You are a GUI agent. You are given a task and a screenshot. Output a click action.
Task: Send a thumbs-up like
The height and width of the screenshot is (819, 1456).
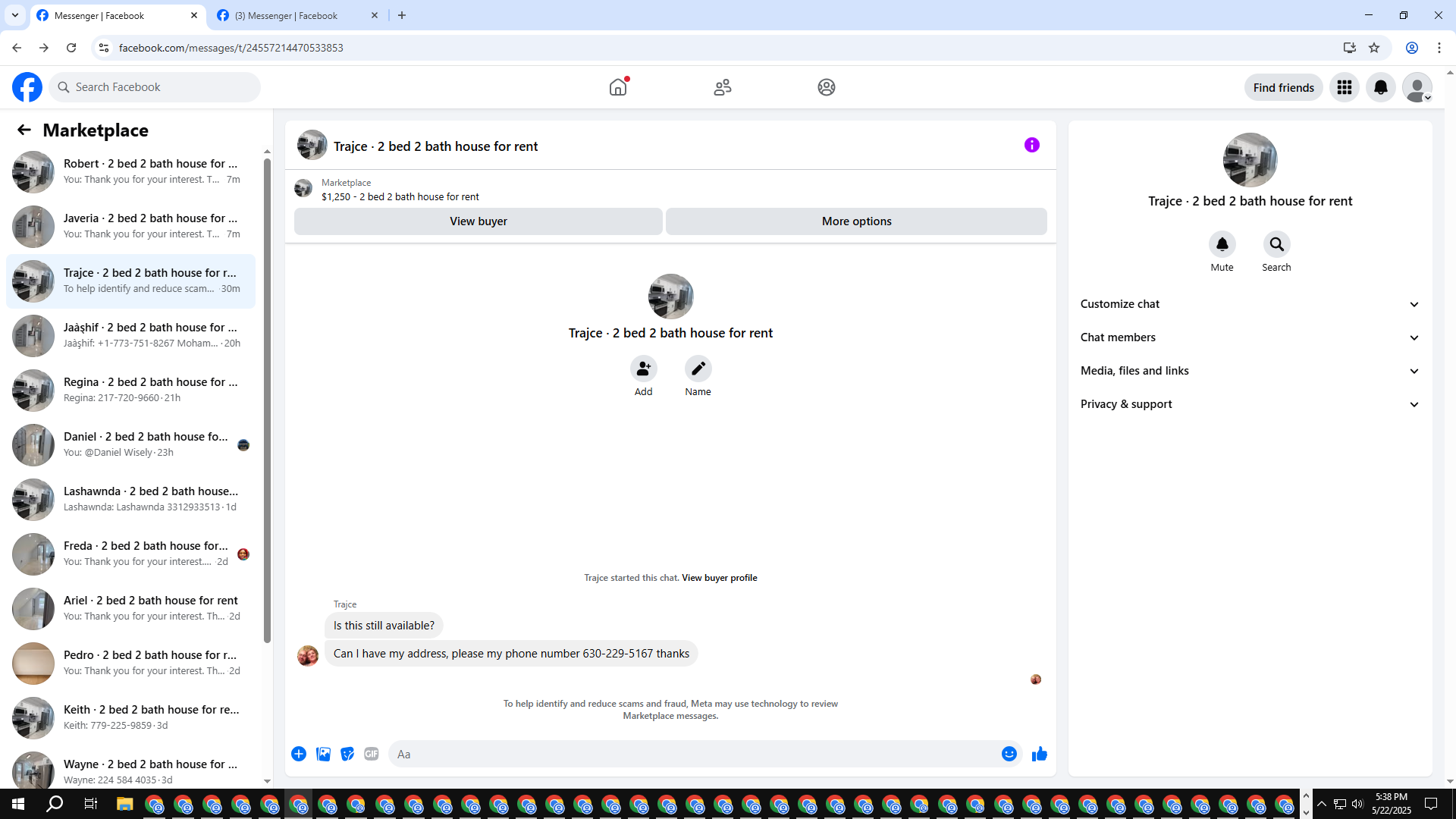[x=1040, y=754]
